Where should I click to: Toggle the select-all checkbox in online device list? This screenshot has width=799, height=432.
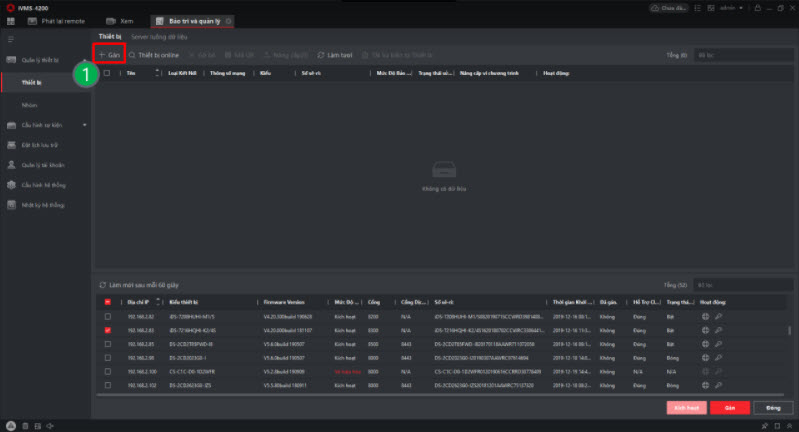(108, 301)
